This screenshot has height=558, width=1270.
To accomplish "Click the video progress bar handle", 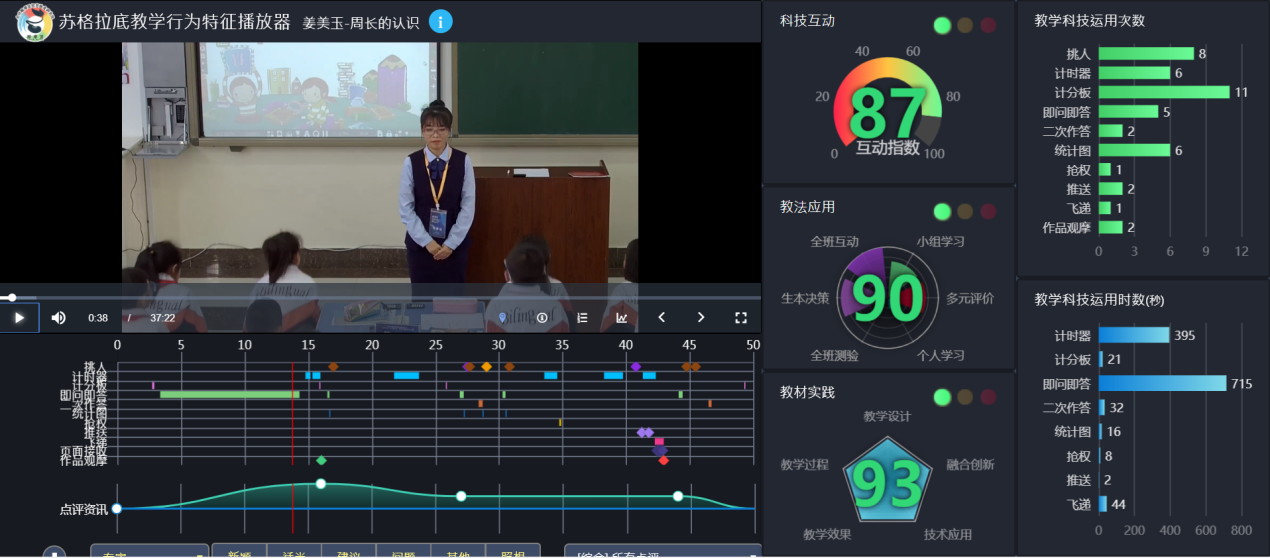I will pos(12,297).
